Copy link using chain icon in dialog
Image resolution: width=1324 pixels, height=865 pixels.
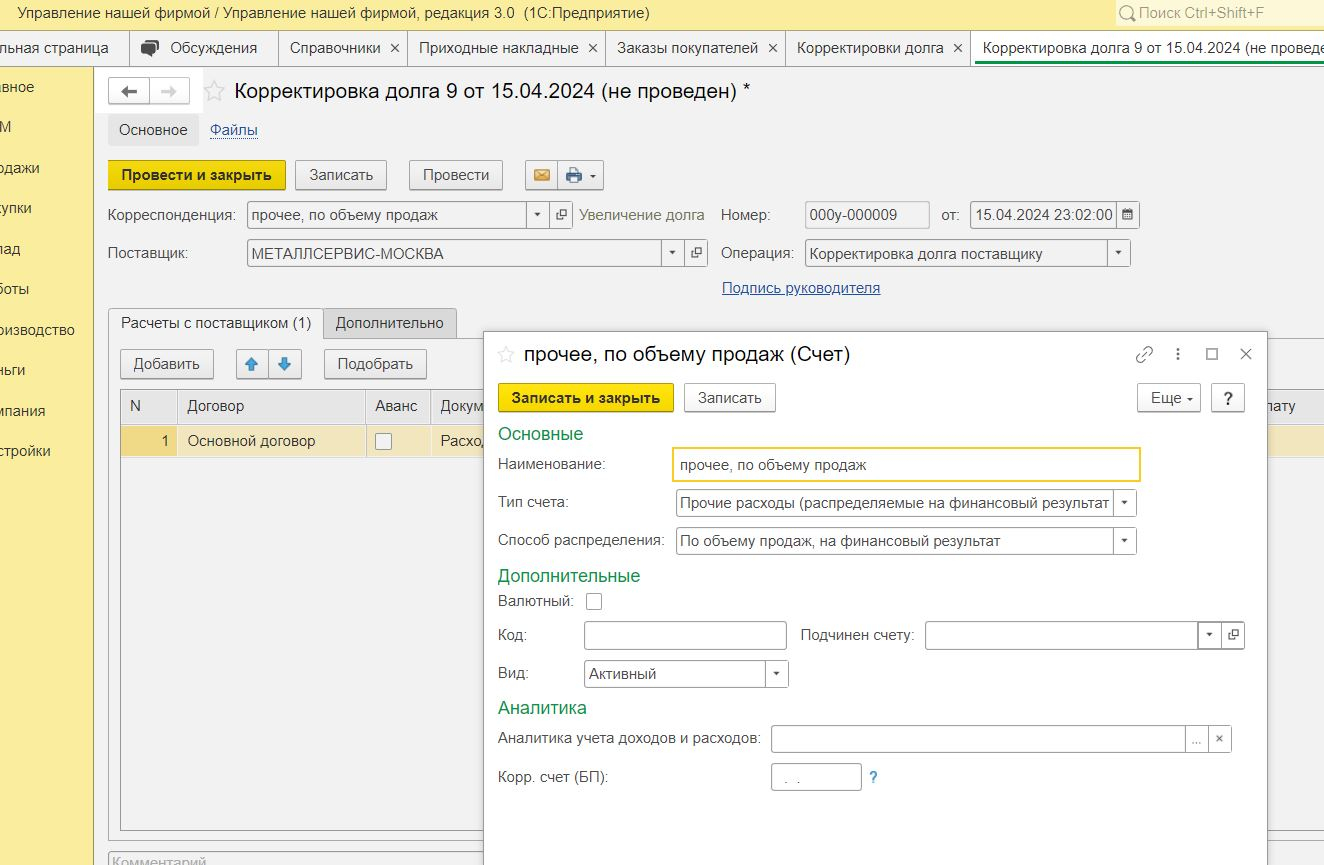pyautogui.click(x=1144, y=354)
